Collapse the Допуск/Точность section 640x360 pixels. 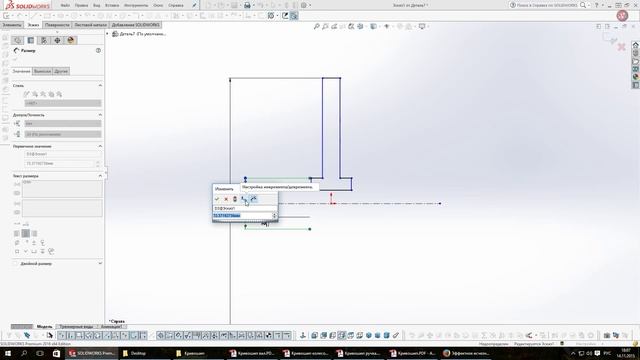tap(100, 115)
